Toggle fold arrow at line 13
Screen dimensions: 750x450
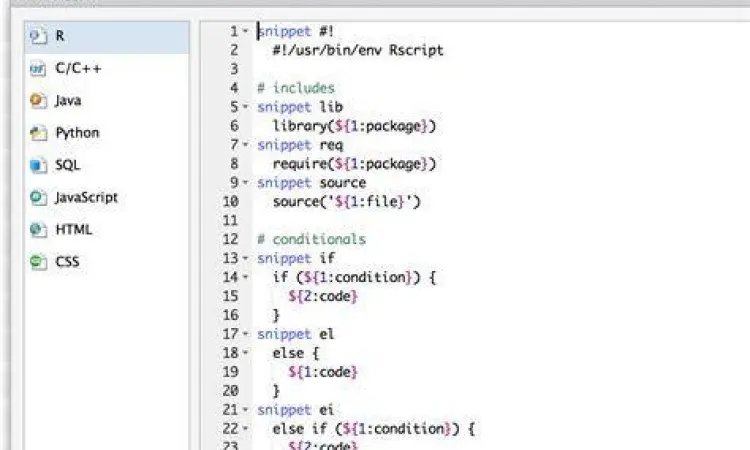(245, 258)
